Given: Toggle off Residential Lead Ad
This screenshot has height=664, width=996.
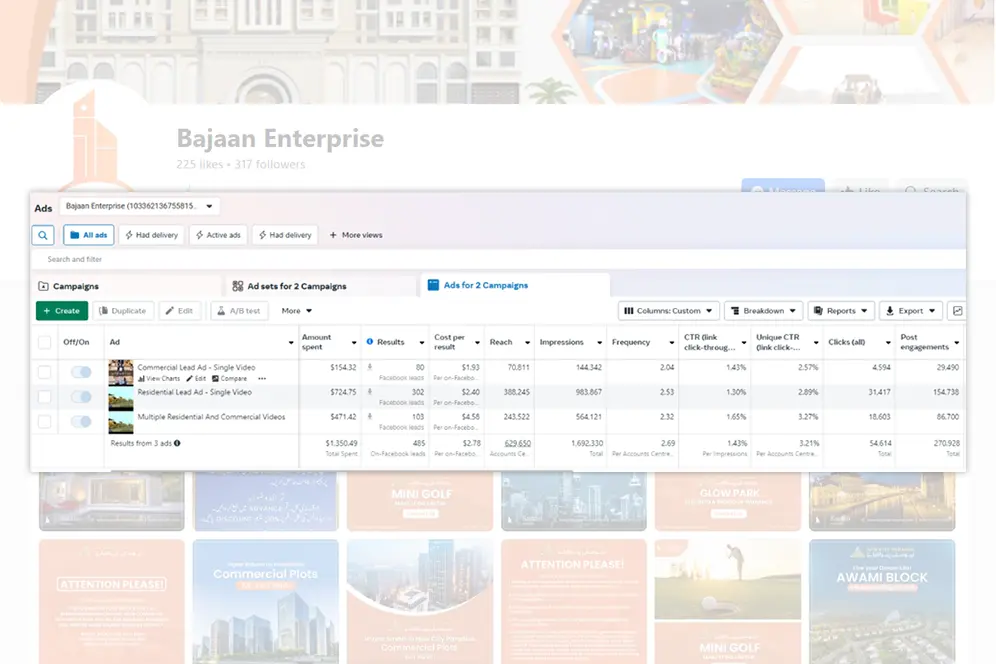Looking at the screenshot, I should pyautogui.click(x=81, y=396).
